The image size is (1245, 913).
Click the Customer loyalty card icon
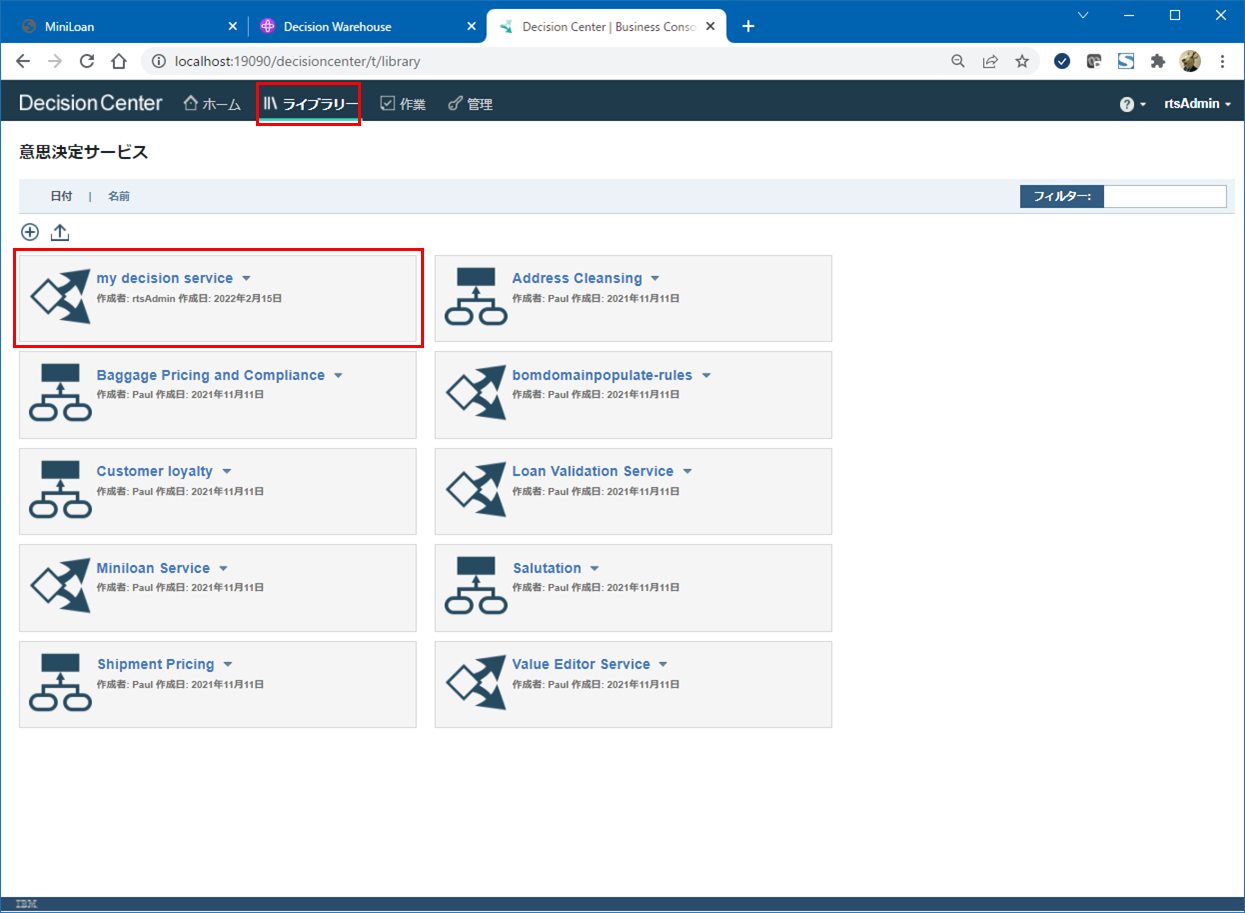pos(60,489)
